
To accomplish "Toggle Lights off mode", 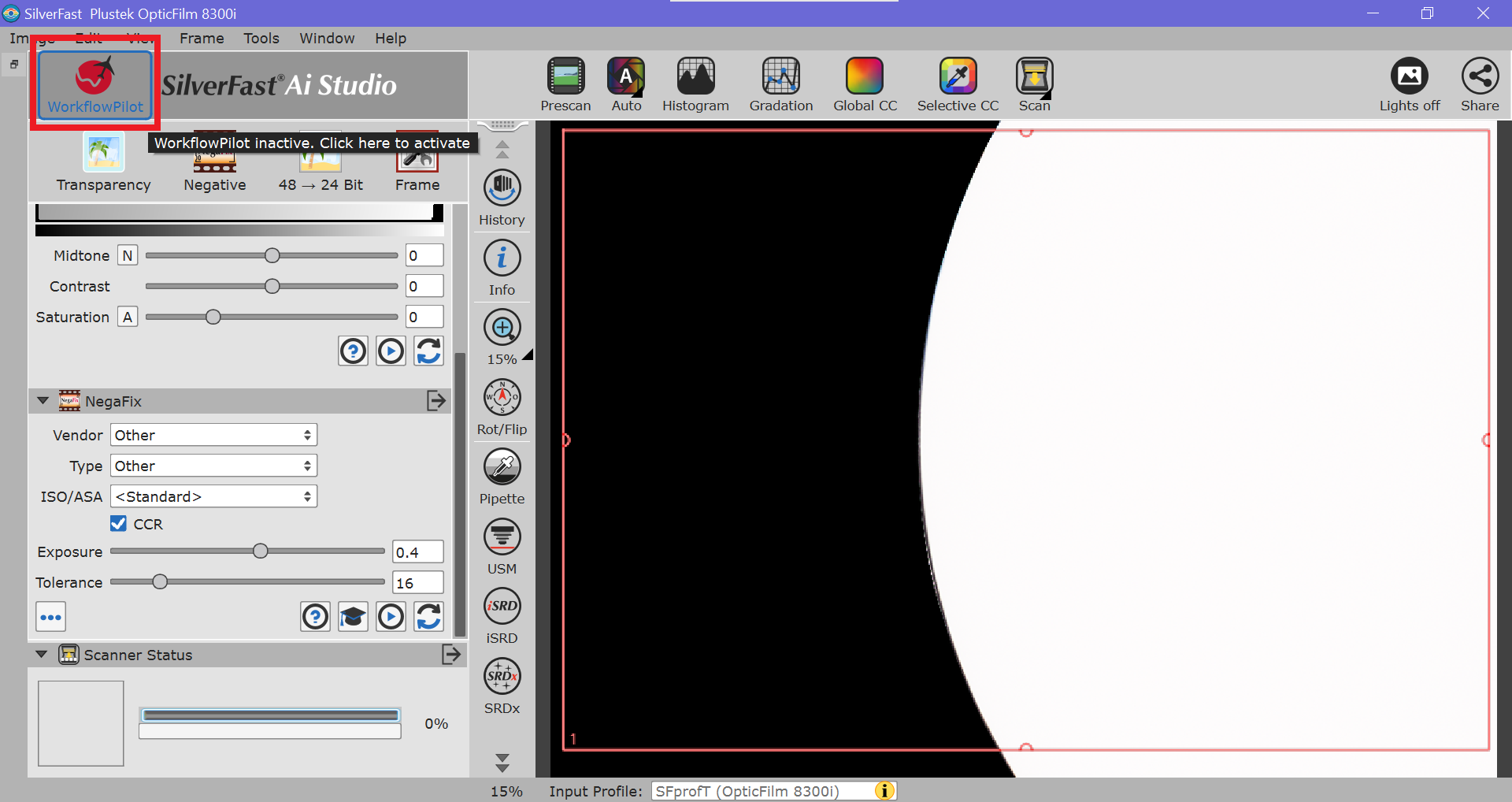I will pyautogui.click(x=1409, y=84).
